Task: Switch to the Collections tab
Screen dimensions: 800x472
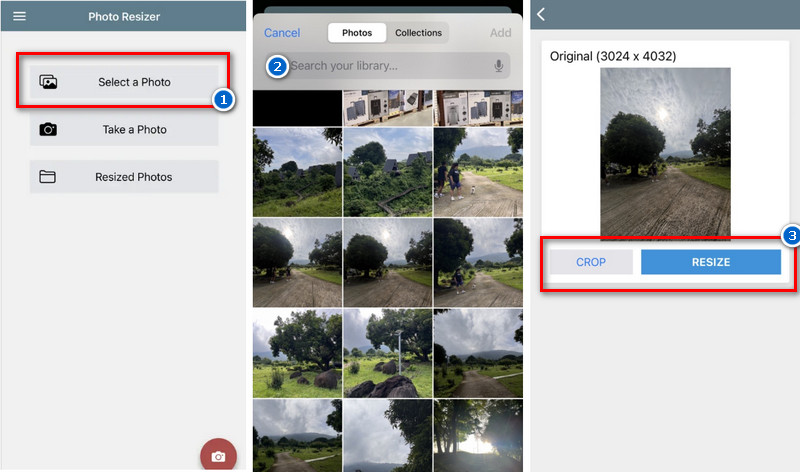Action: coord(418,33)
